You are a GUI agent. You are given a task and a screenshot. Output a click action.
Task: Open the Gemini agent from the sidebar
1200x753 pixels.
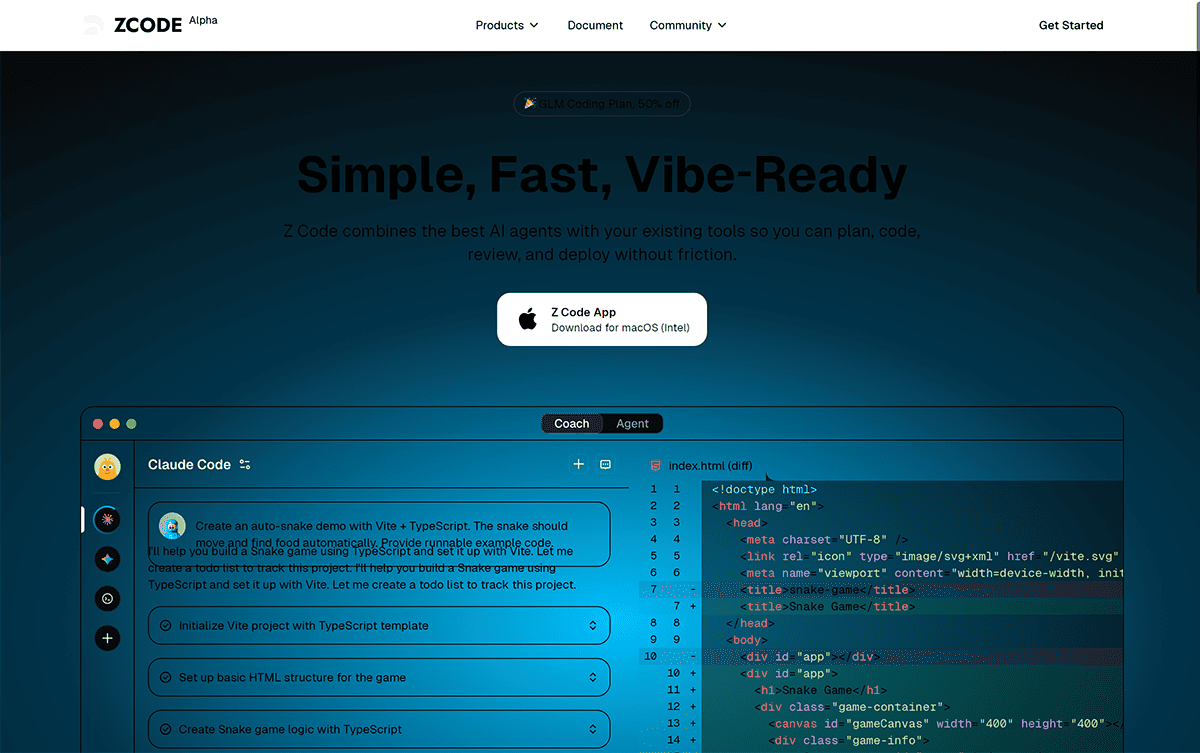[x=107, y=559]
